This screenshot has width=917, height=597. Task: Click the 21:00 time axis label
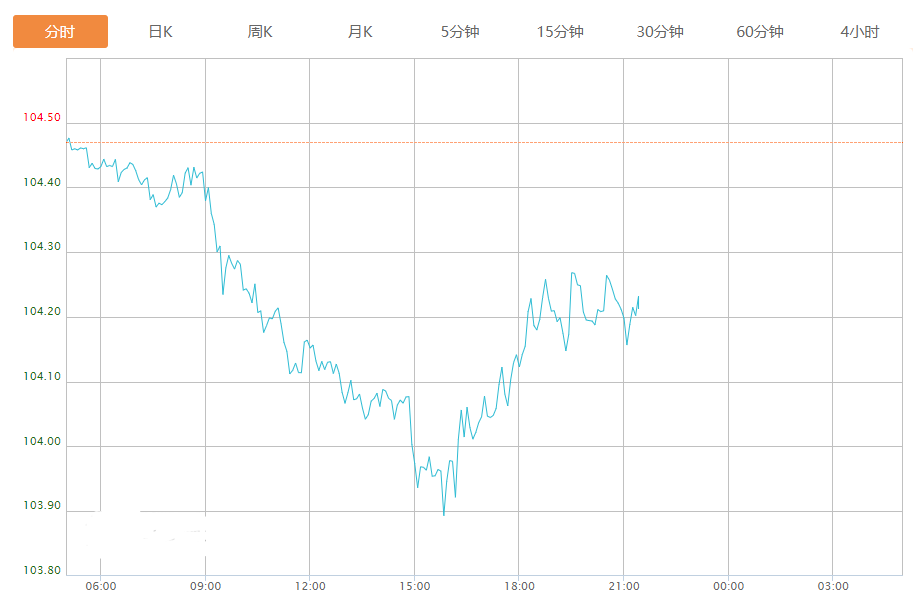[624, 586]
